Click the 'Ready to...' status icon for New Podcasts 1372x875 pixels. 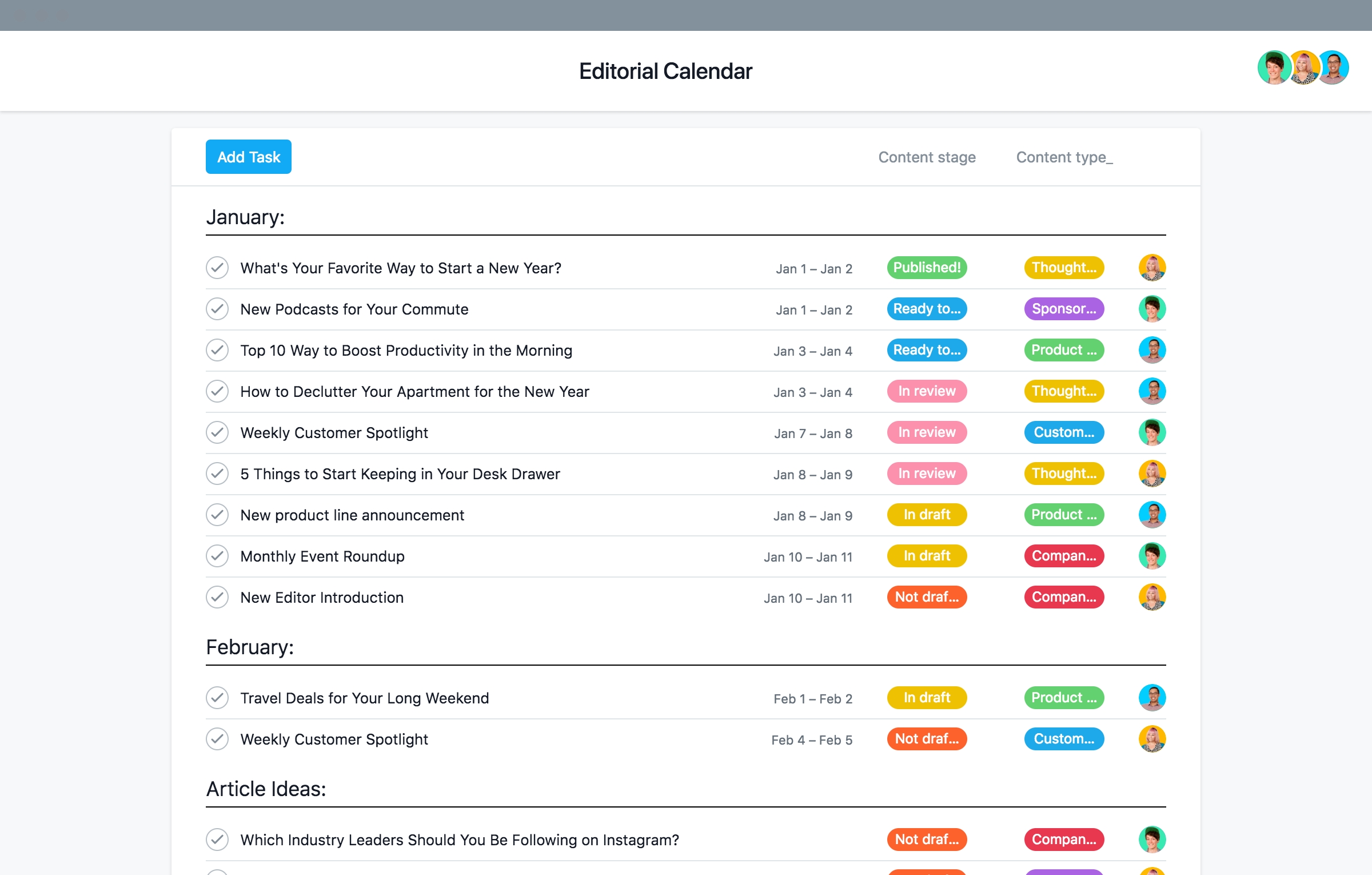926,309
